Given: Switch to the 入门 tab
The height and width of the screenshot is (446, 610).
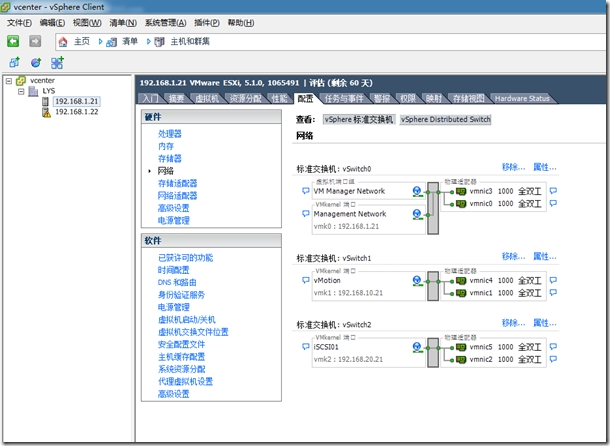Looking at the screenshot, I should point(150,98).
